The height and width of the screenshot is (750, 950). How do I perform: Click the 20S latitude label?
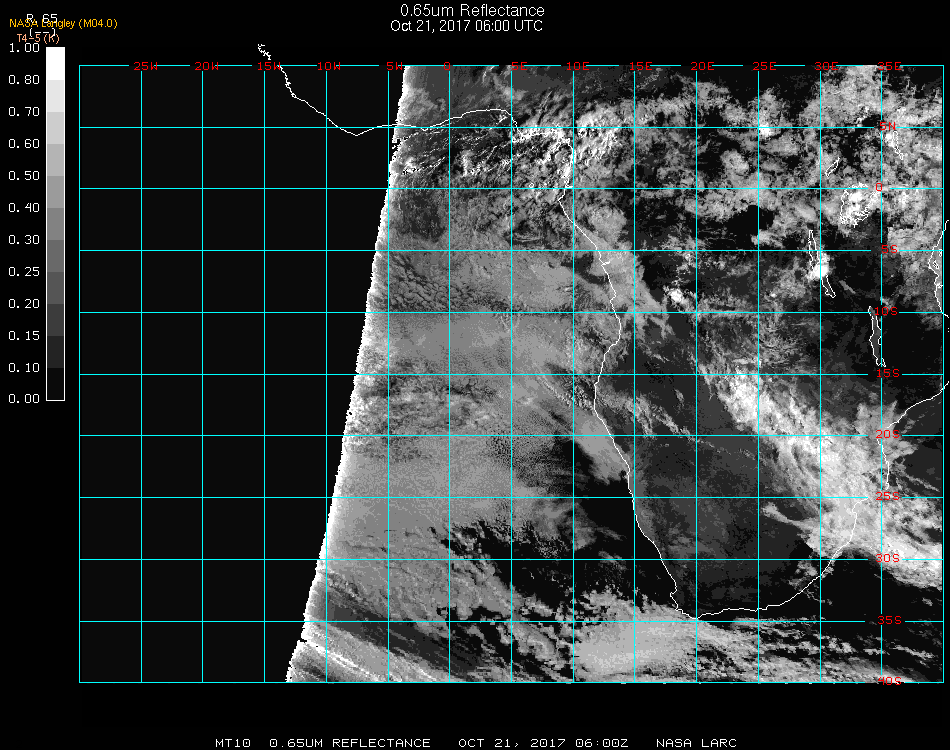tap(887, 435)
